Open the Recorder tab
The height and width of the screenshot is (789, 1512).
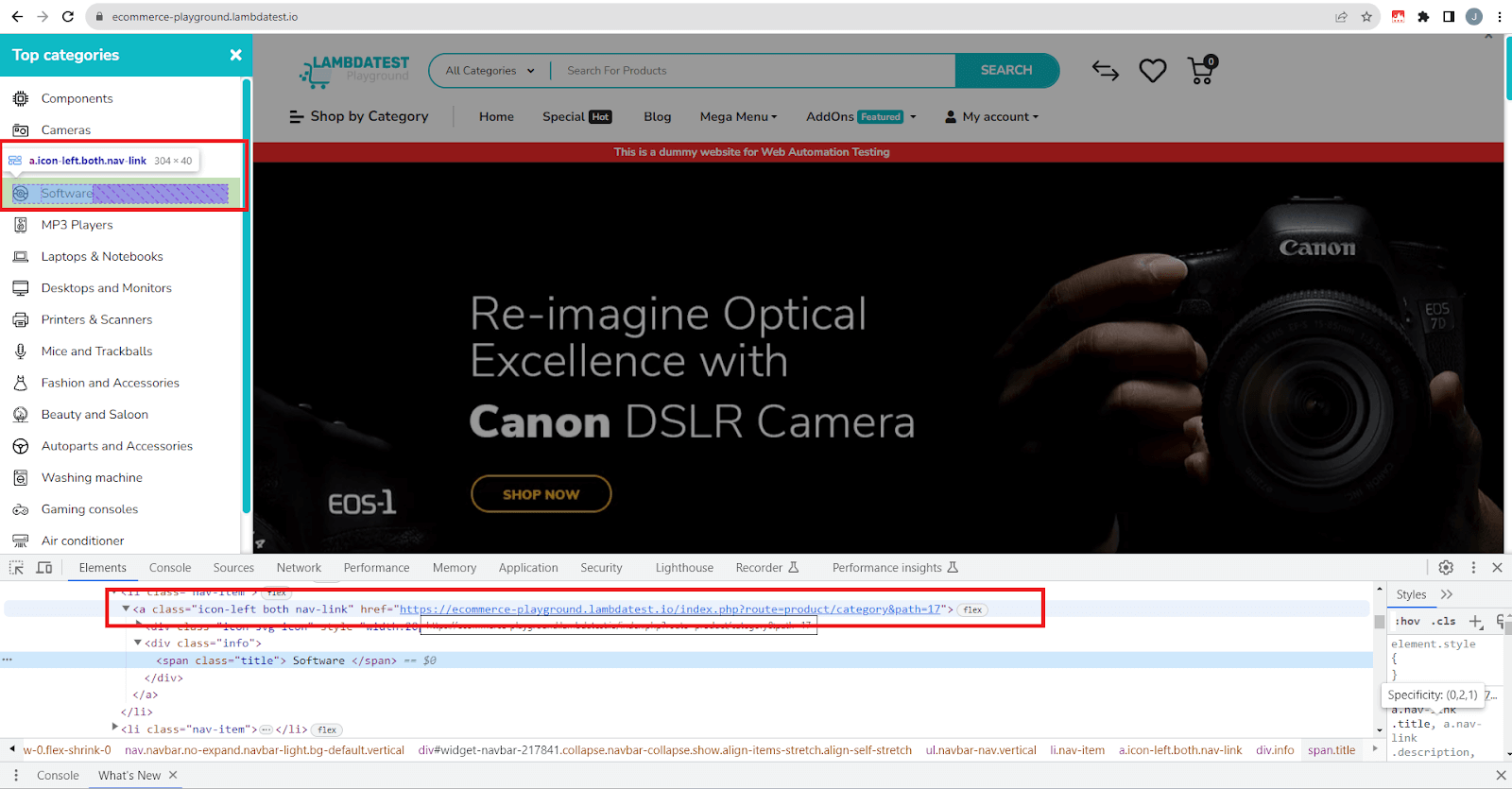click(767, 568)
